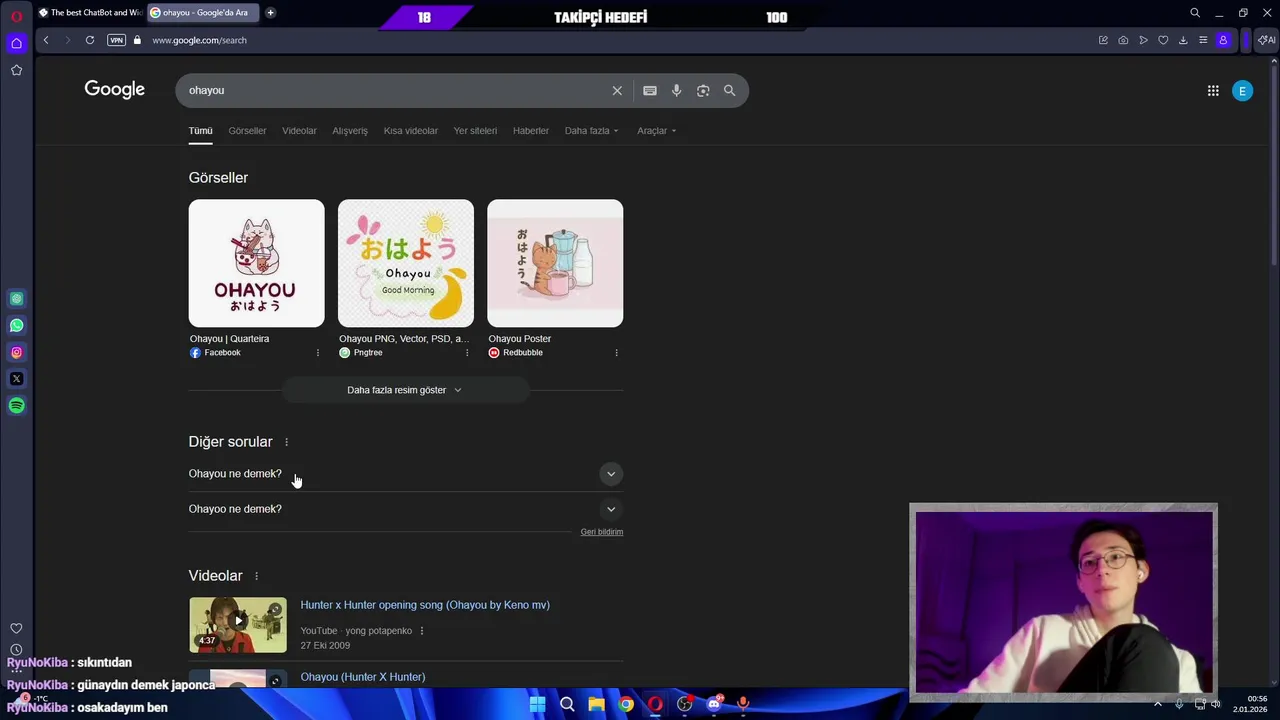The width and height of the screenshot is (1280, 720).
Task: Click the purple Opera account icon
Action: [x=1223, y=40]
